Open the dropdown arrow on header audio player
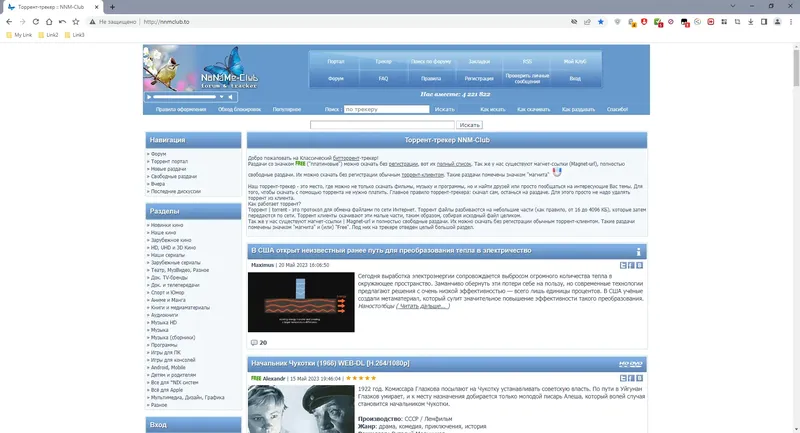This screenshot has height=433, width=800. tap(221, 97)
